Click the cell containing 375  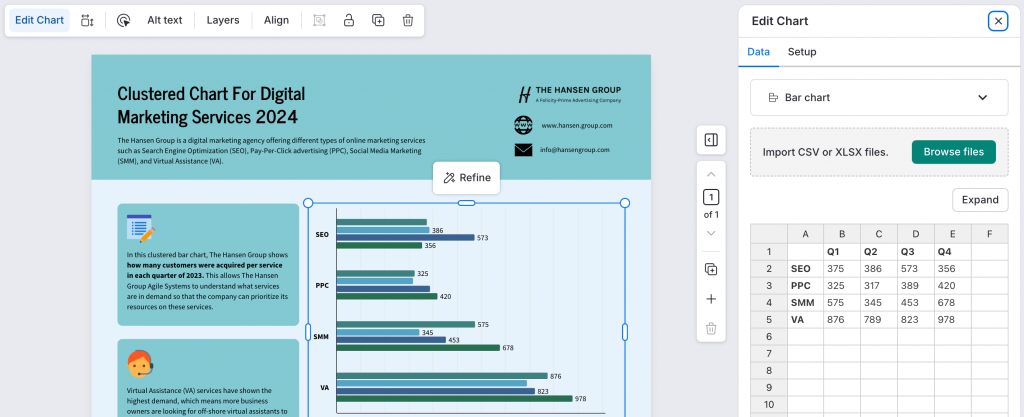(842, 269)
